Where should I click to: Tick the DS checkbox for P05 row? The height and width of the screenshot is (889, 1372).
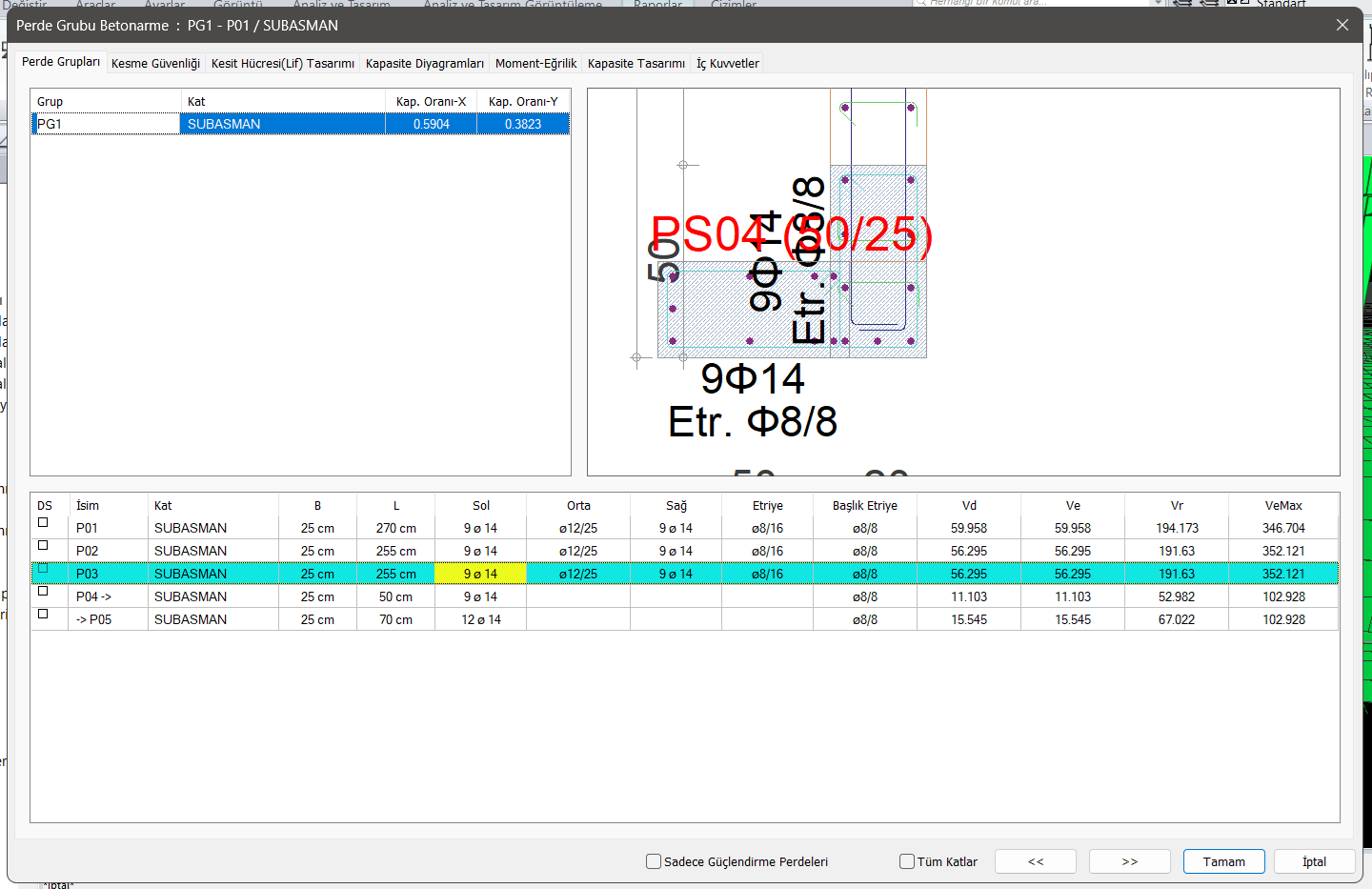[x=43, y=615]
